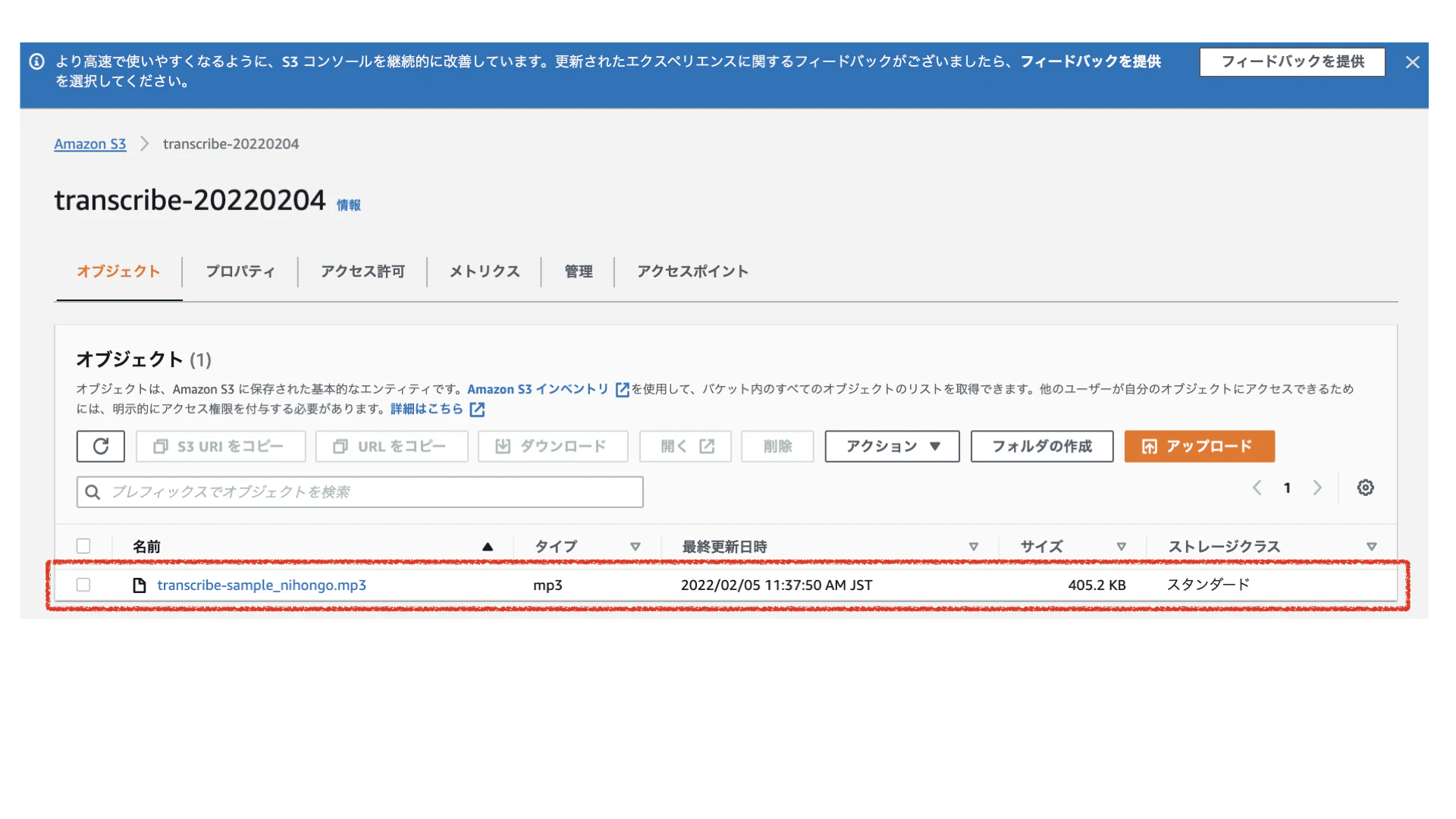
Task: Click the refresh objects icon button
Action: (100, 446)
